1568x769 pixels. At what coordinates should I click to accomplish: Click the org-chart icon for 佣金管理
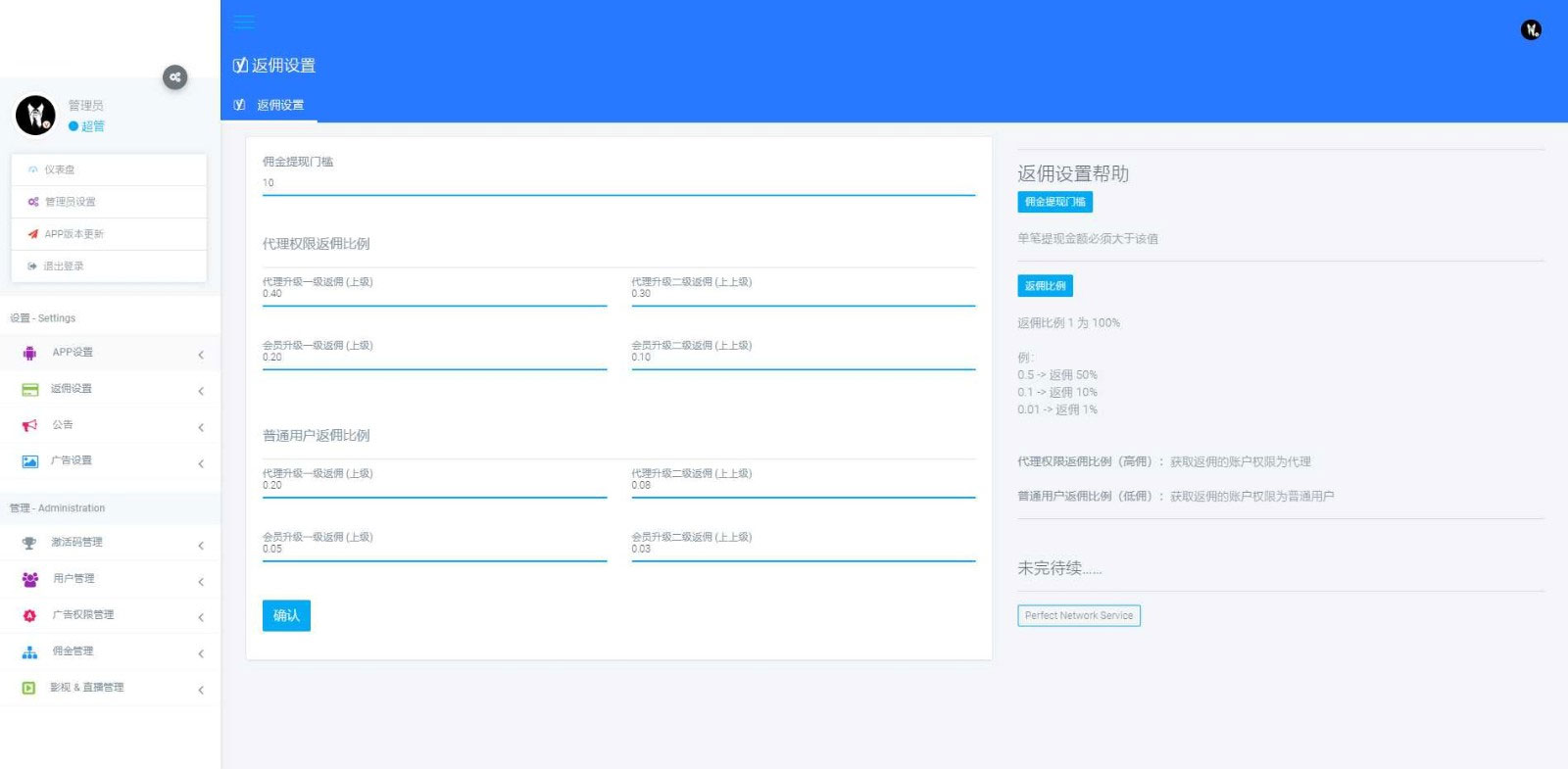pyautogui.click(x=29, y=651)
